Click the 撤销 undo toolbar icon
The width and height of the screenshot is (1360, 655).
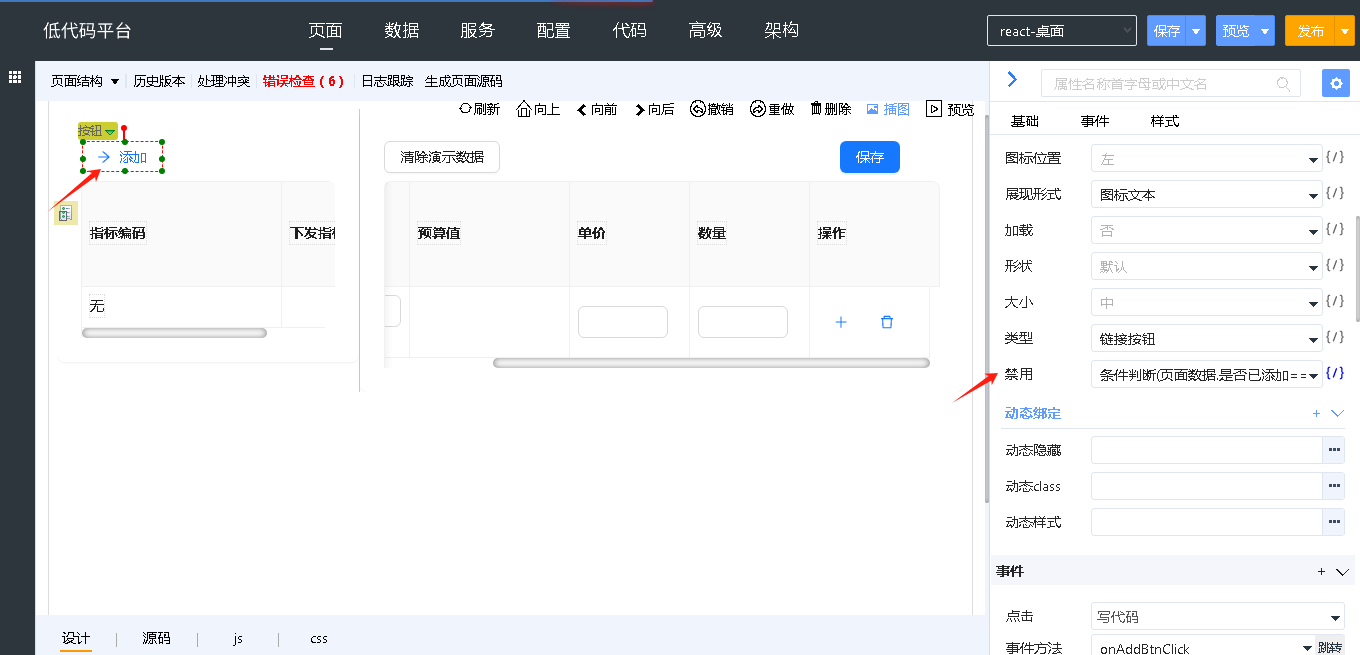coord(697,109)
